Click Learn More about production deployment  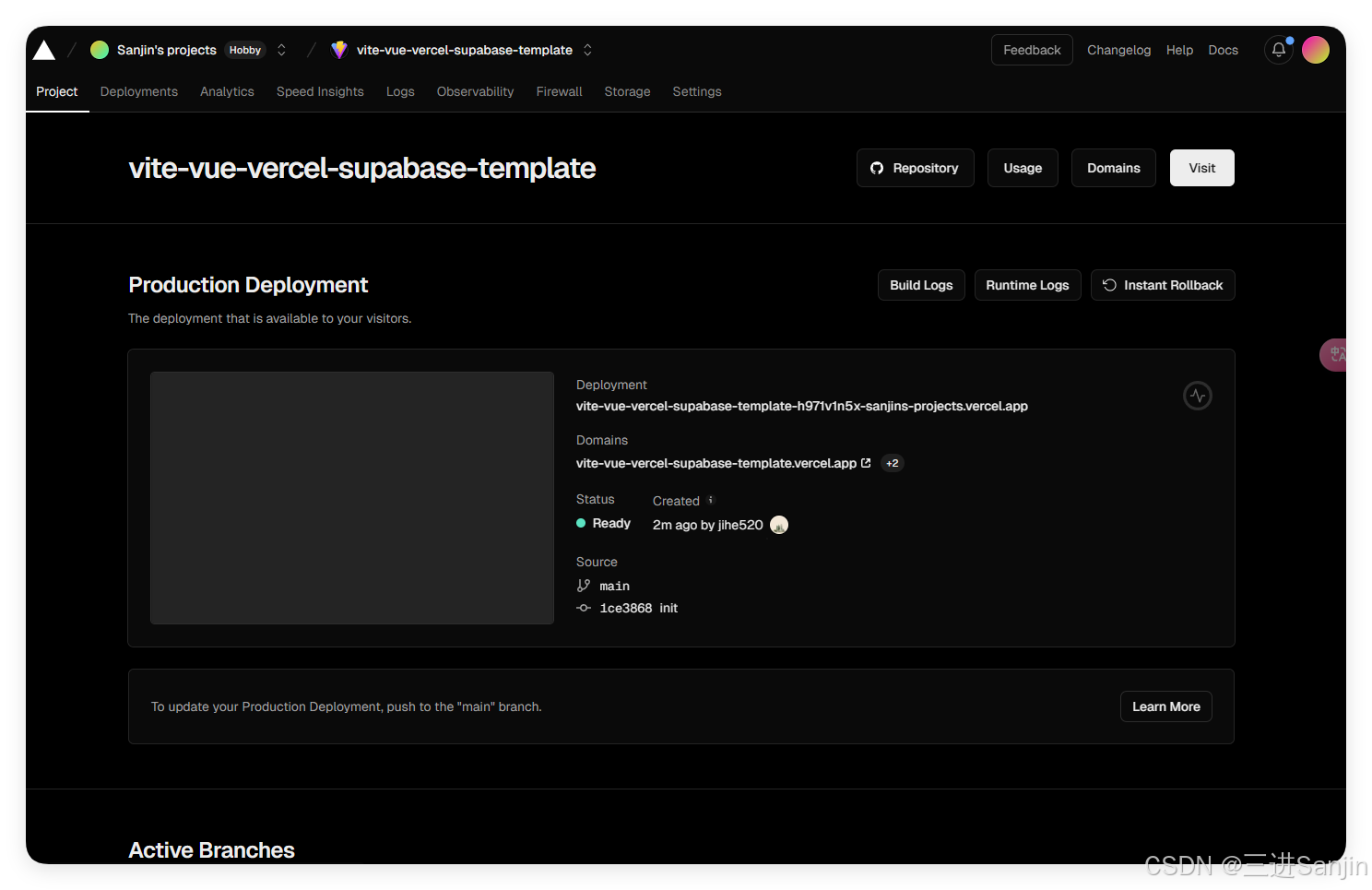click(1165, 706)
